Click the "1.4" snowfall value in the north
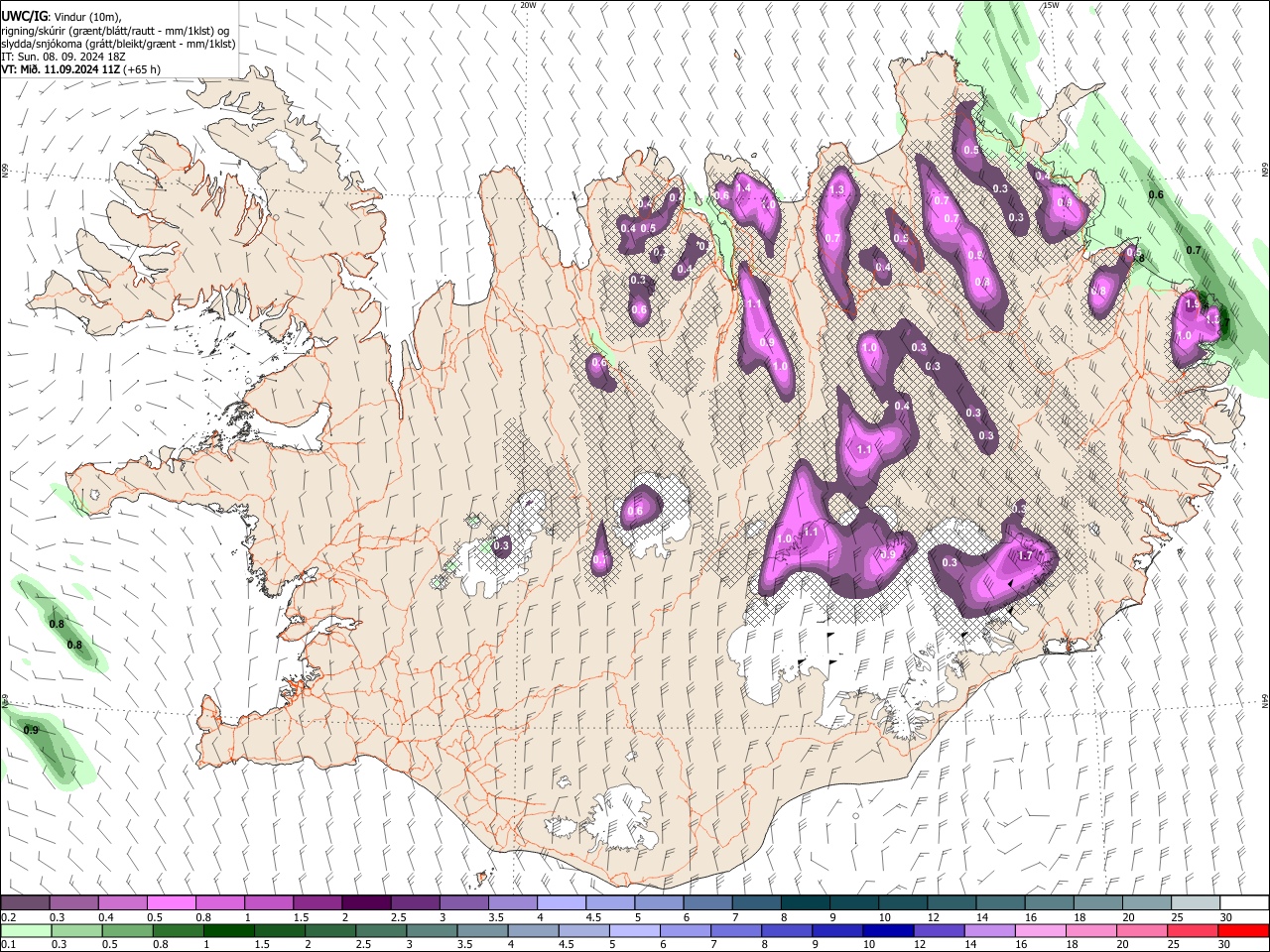Screen dimensions: 1270x952 [x=741, y=186]
